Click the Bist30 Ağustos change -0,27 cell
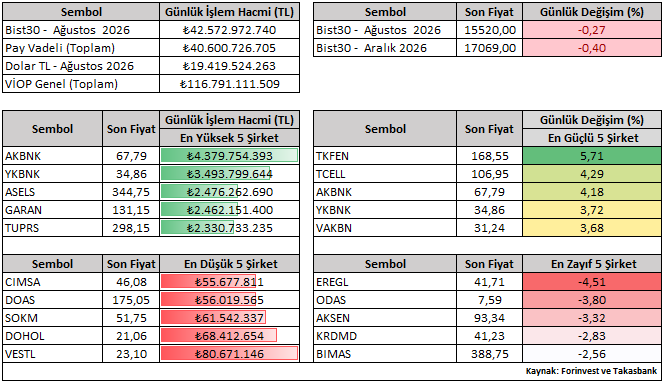This screenshot has width=665, height=383. click(x=592, y=30)
